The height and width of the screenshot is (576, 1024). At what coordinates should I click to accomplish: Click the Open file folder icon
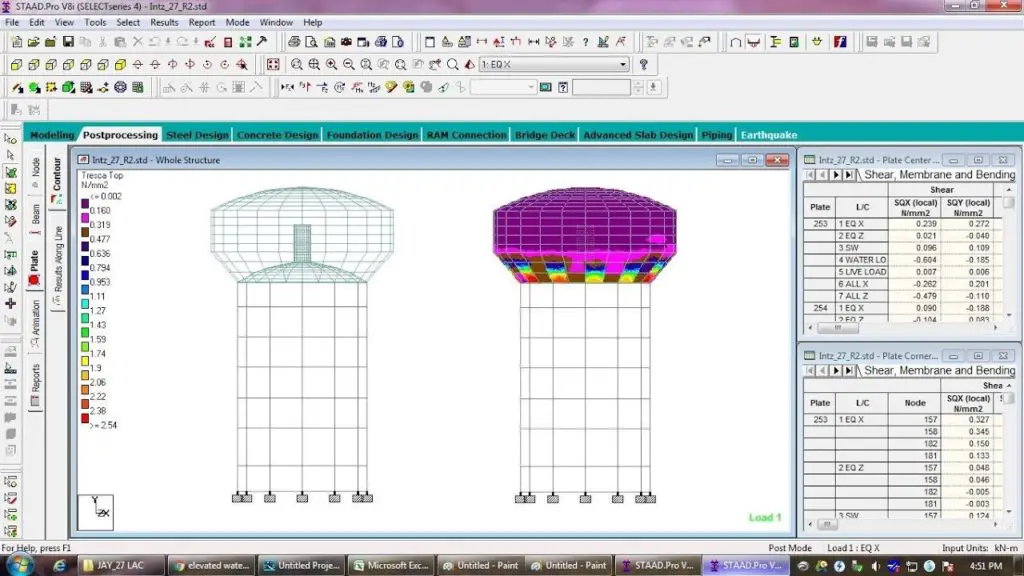[33, 42]
